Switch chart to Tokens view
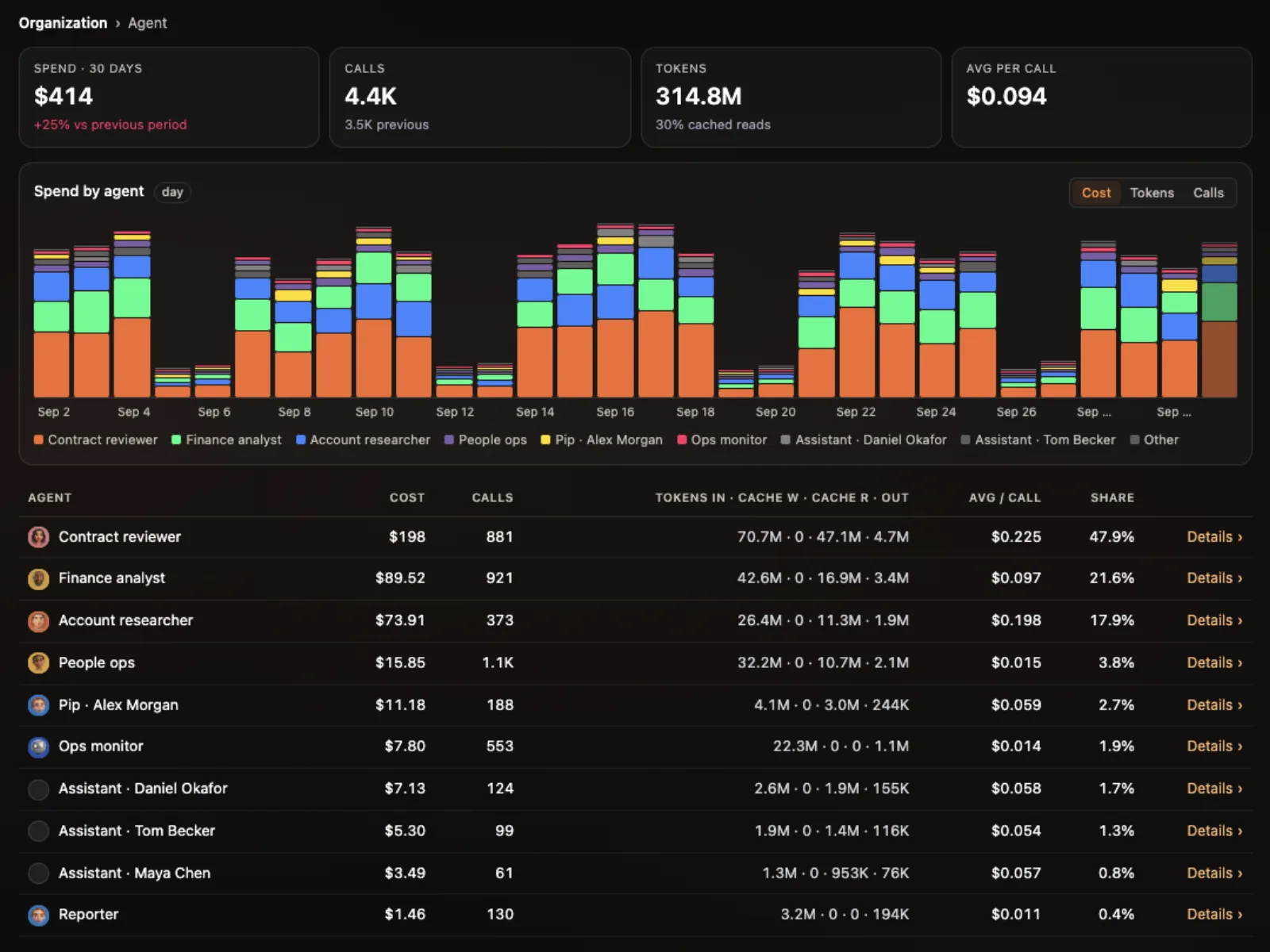The height and width of the screenshot is (952, 1270). 1152,193
